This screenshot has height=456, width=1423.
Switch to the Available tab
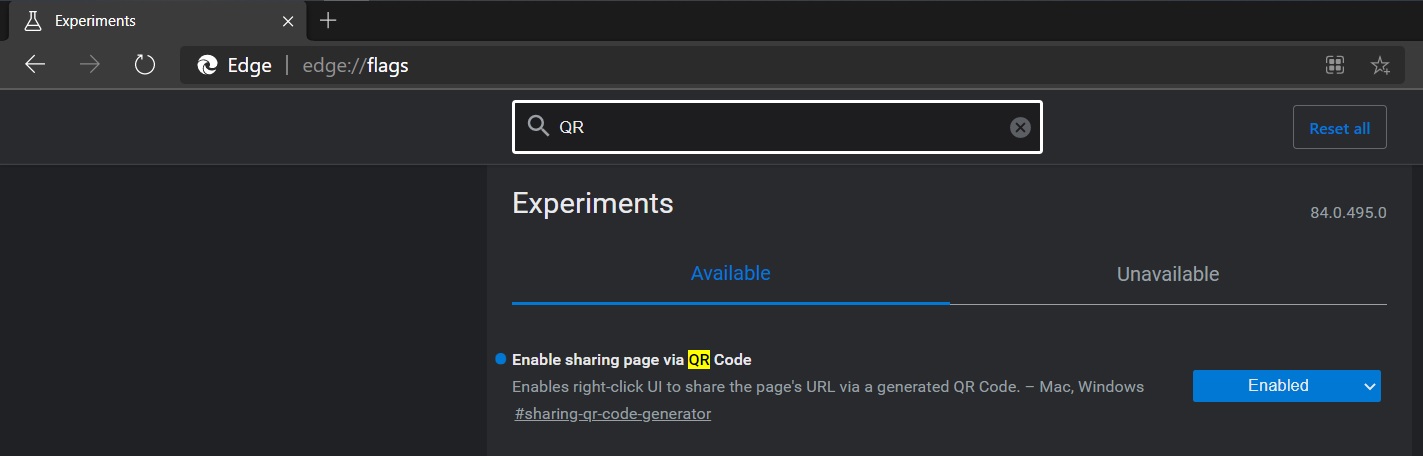click(730, 273)
